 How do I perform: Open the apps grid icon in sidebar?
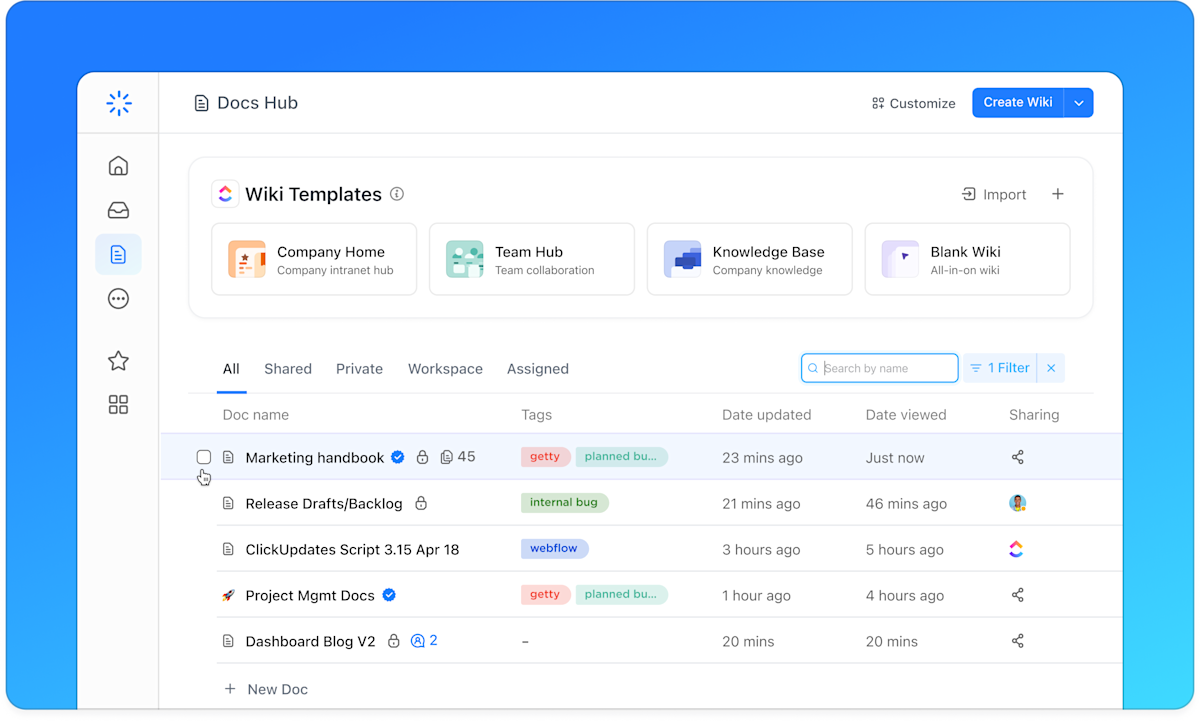point(118,404)
